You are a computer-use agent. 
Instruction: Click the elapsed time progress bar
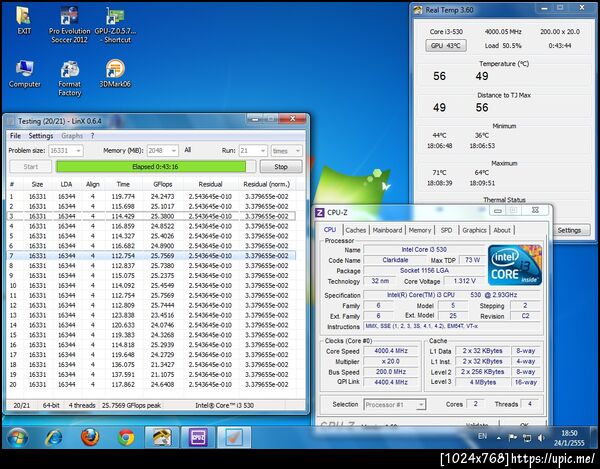coord(156,167)
